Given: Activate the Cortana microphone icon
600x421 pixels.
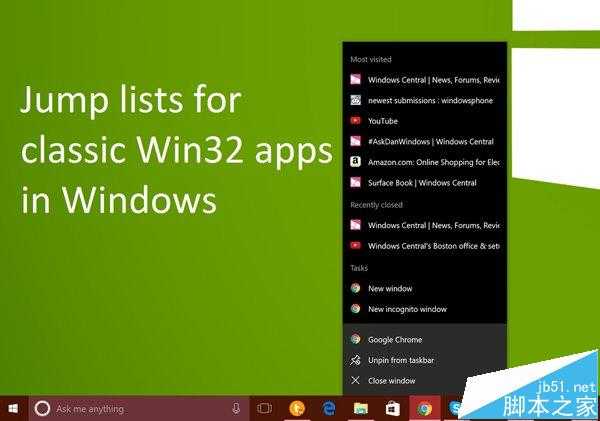Looking at the screenshot, I should [x=236, y=409].
